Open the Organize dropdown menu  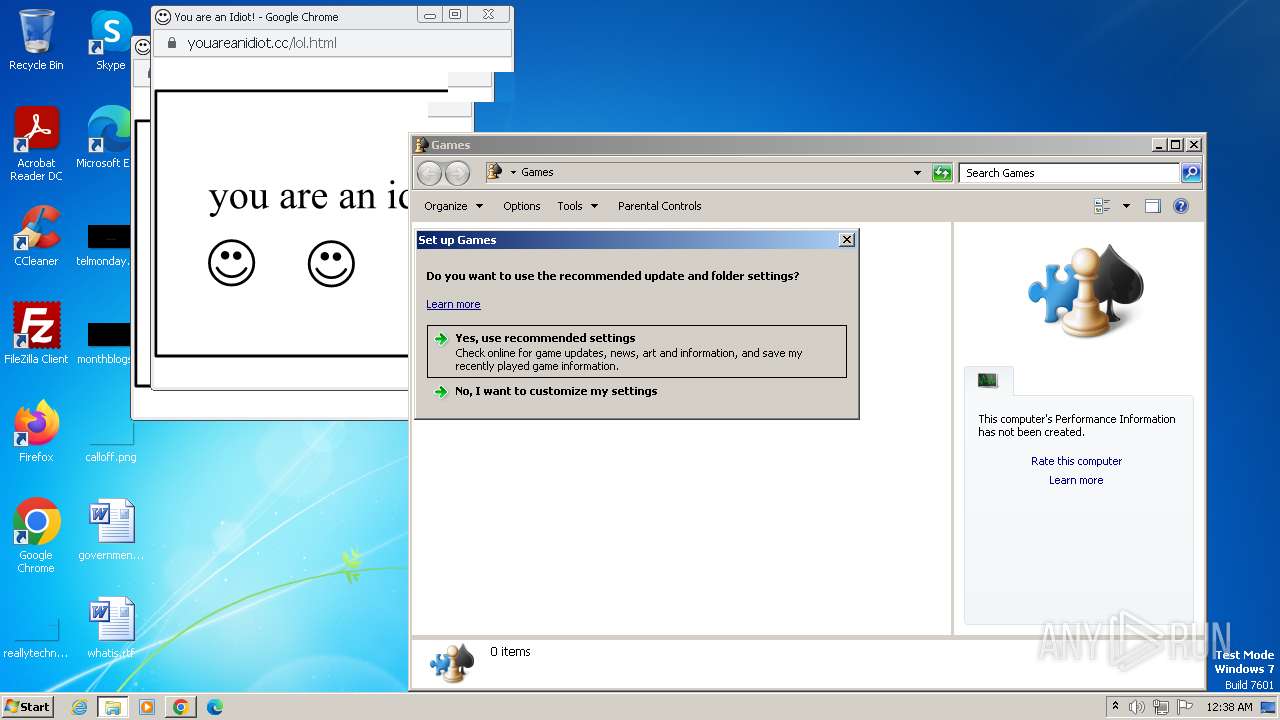point(453,206)
